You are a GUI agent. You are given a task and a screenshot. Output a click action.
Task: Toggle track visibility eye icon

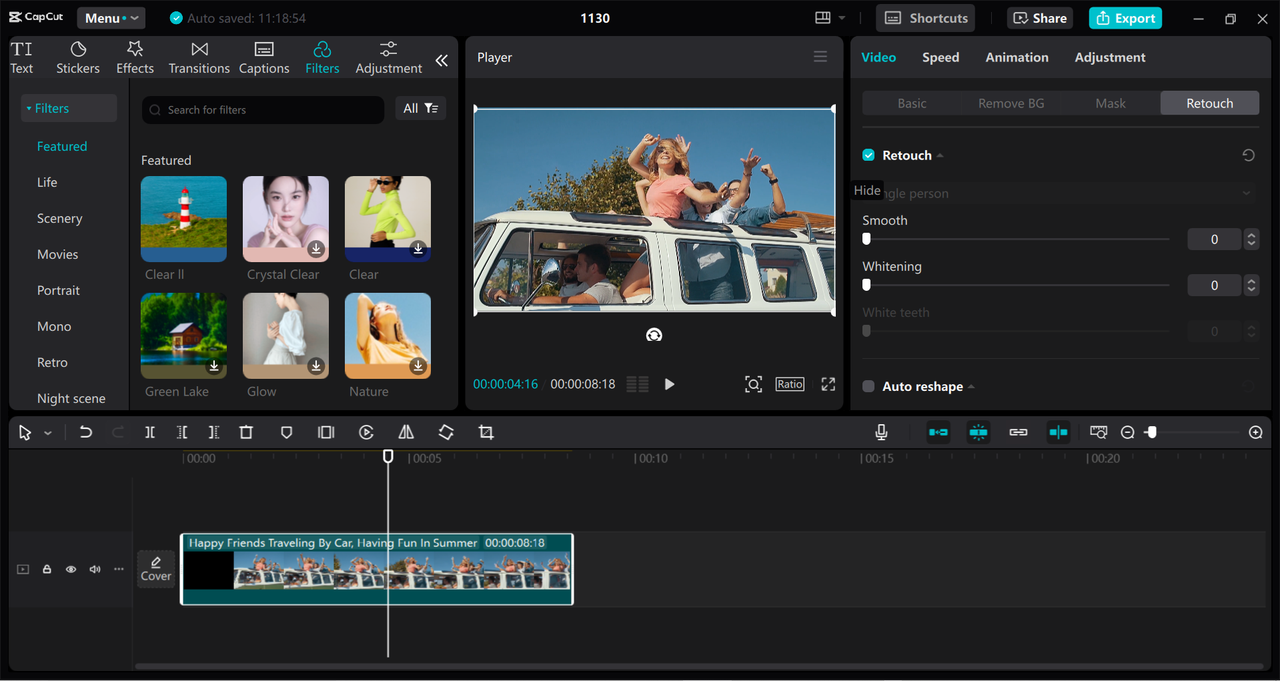[x=71, y=569]
